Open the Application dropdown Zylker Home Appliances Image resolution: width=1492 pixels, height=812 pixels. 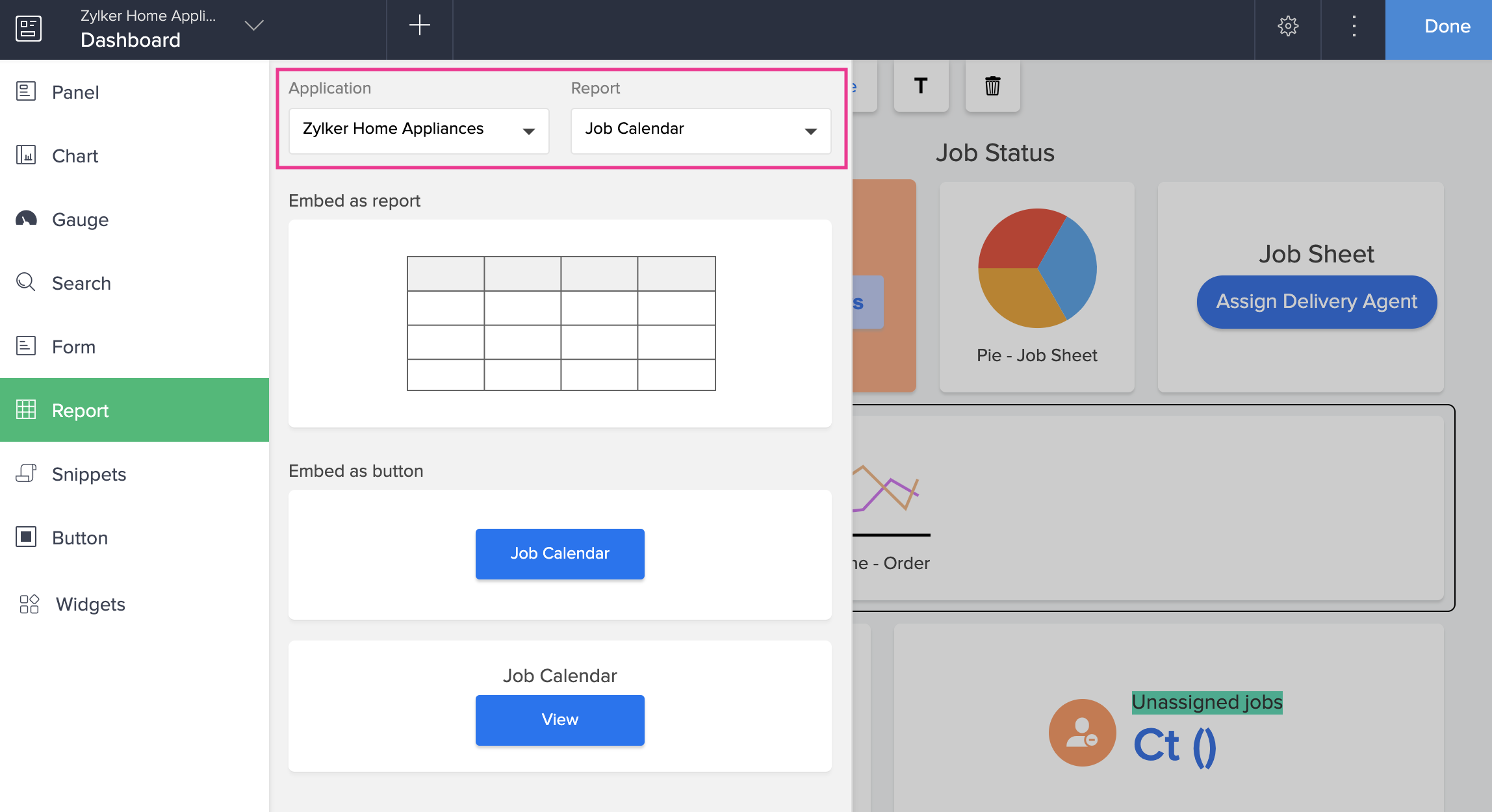tap(419, 131)
